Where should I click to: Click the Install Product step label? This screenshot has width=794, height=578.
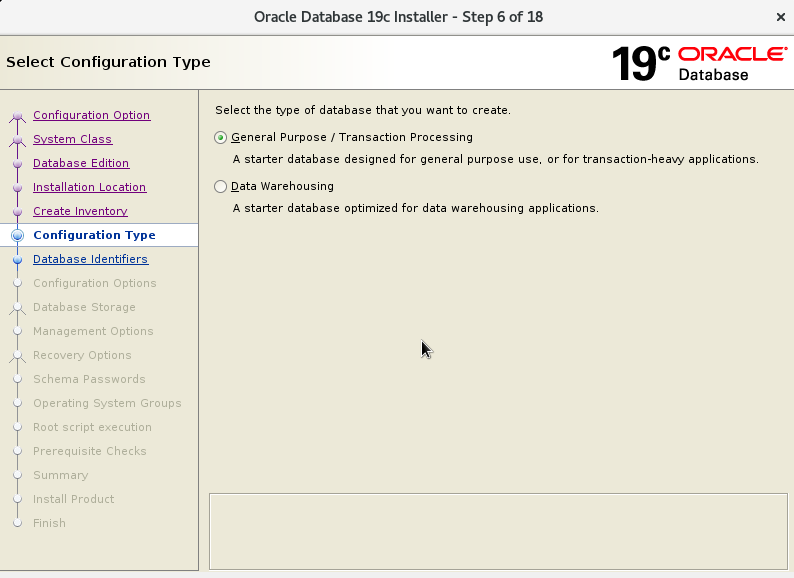click(x=73, y=499)
